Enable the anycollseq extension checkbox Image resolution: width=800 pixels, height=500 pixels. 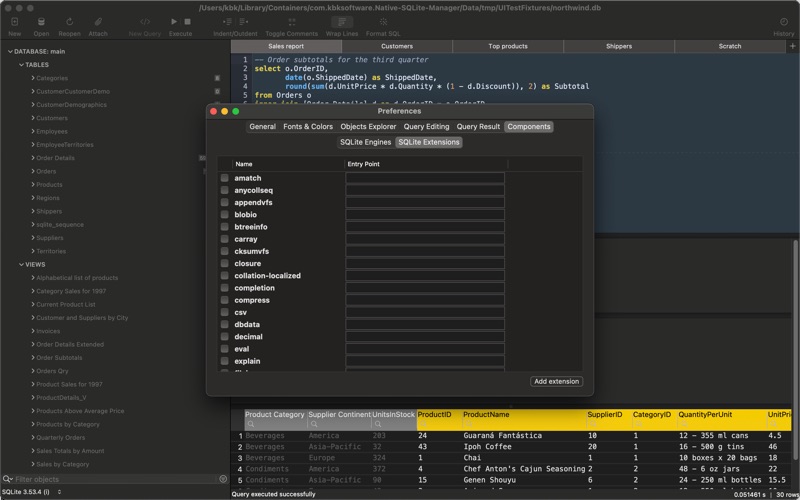[224, 190]
